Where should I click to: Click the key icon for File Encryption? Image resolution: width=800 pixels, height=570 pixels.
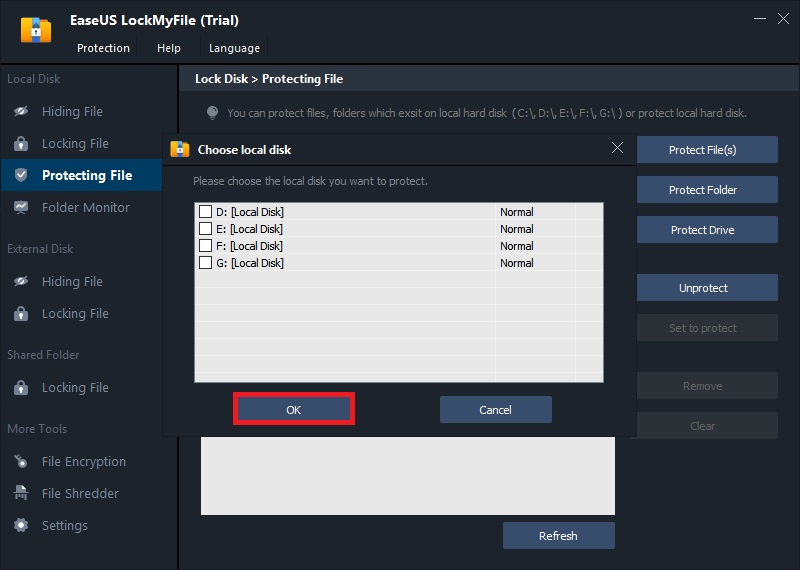click(x=21, y=461)
